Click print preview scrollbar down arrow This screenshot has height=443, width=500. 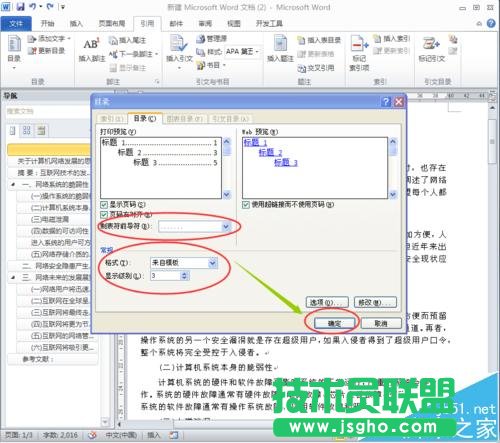[x=227, y=194]
